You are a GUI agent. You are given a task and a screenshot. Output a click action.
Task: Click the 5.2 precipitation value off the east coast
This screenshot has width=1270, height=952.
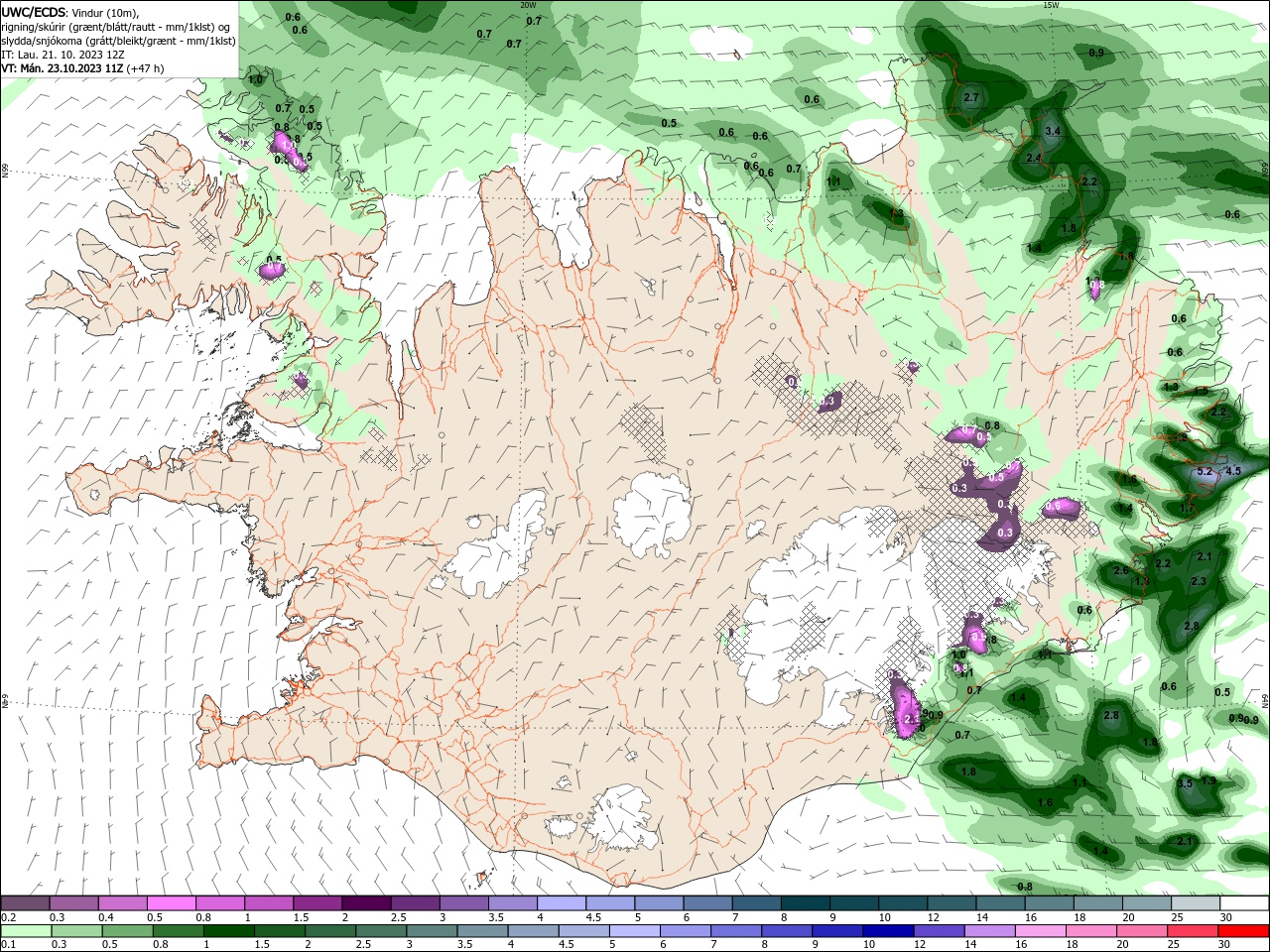(1206, 472)
